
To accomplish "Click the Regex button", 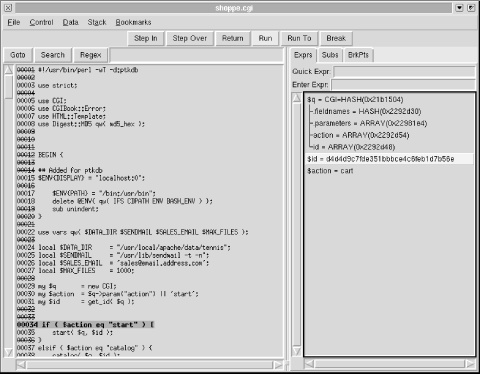I will coord(91,55).
